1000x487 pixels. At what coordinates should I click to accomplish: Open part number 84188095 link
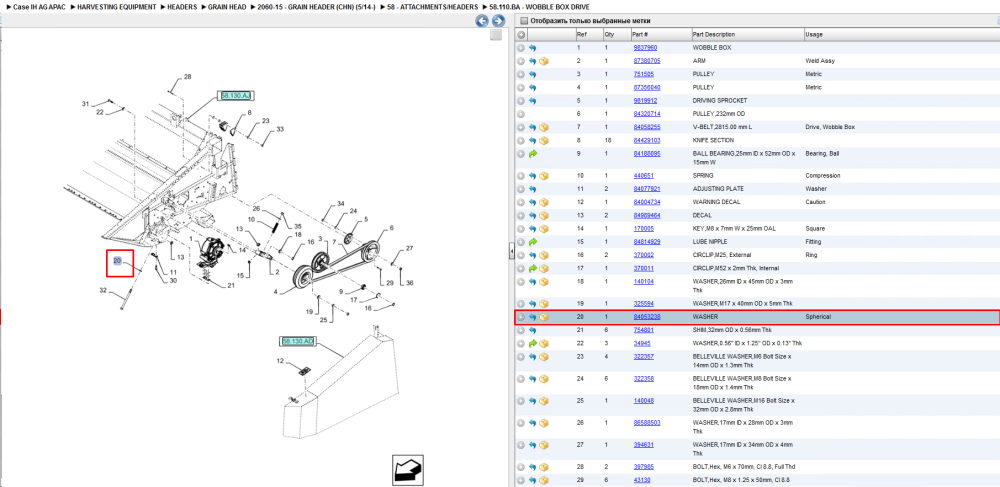[647, 154]
